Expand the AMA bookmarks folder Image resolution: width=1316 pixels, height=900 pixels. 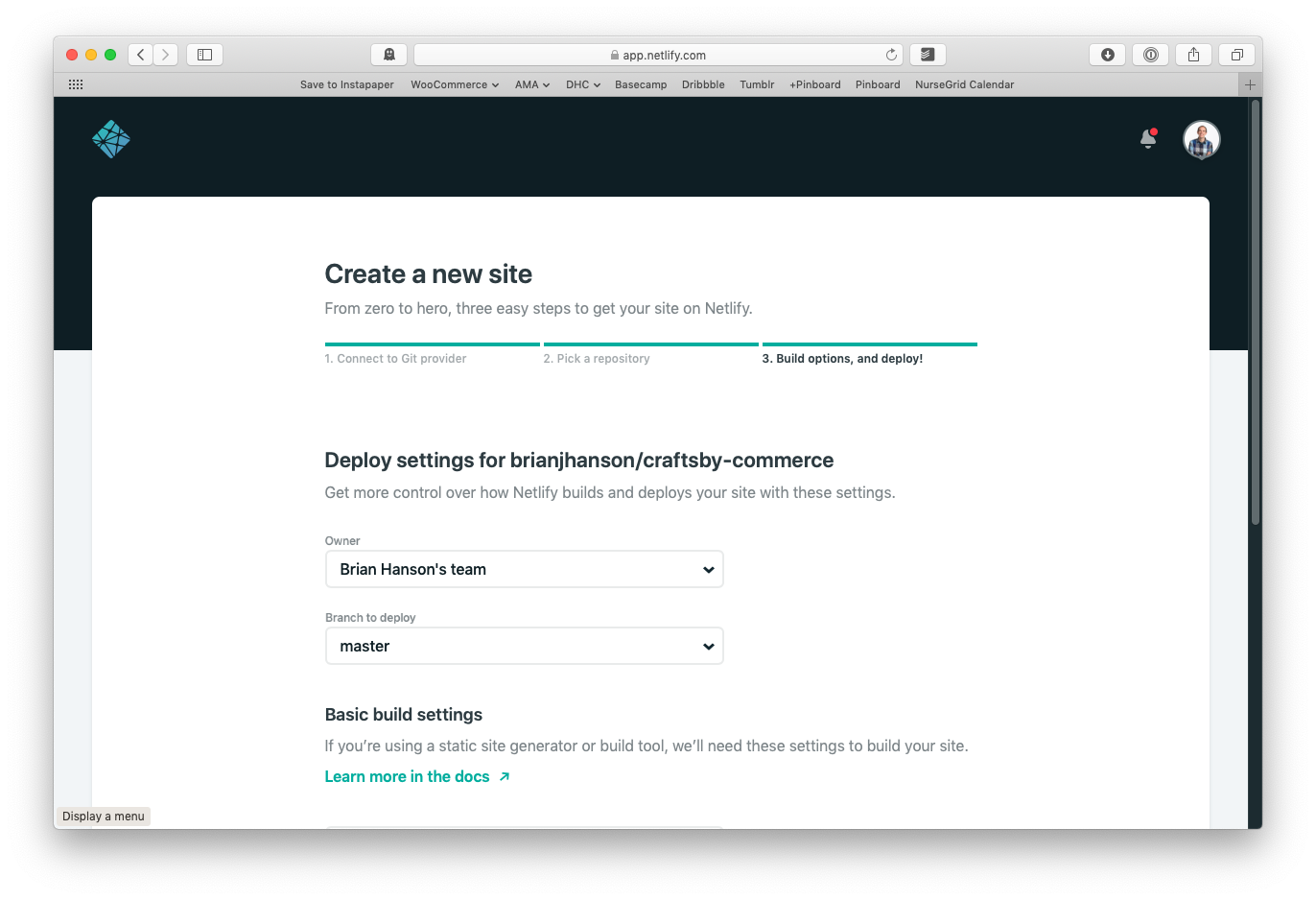[x=532, y=84]
